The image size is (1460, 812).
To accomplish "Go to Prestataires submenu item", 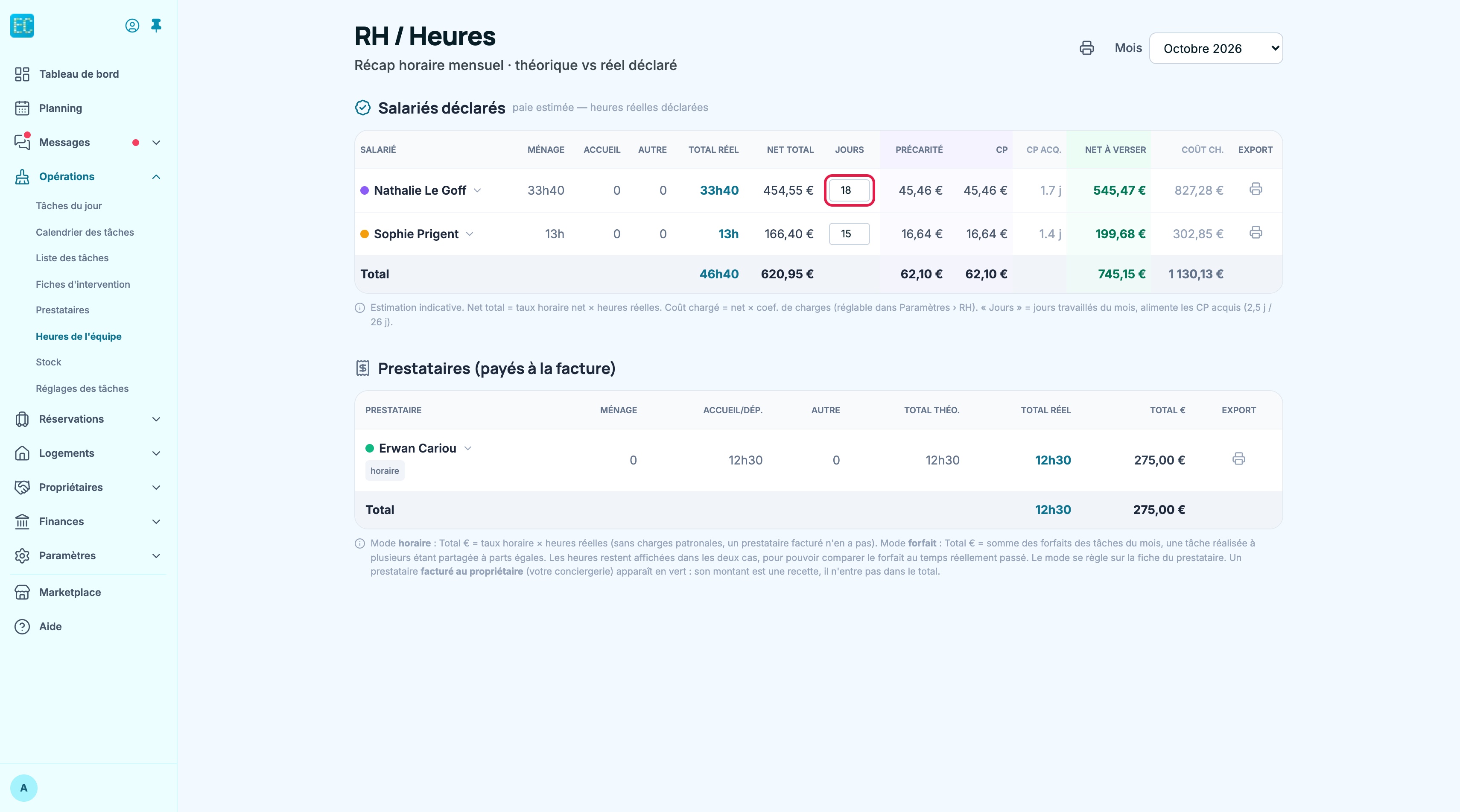I will (62, 310).
